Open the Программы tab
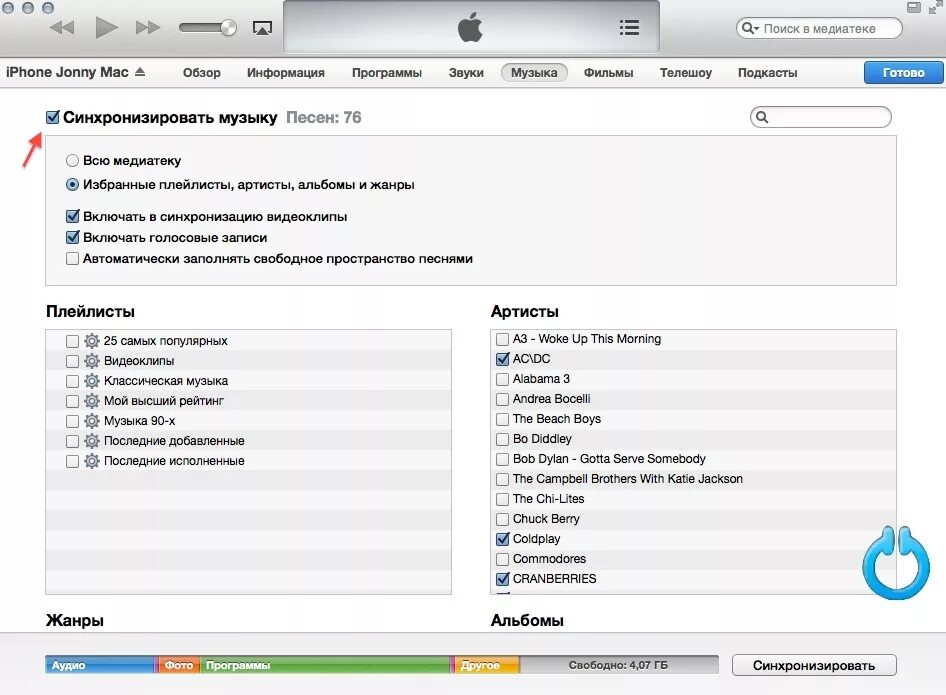 tap(387, 72)
